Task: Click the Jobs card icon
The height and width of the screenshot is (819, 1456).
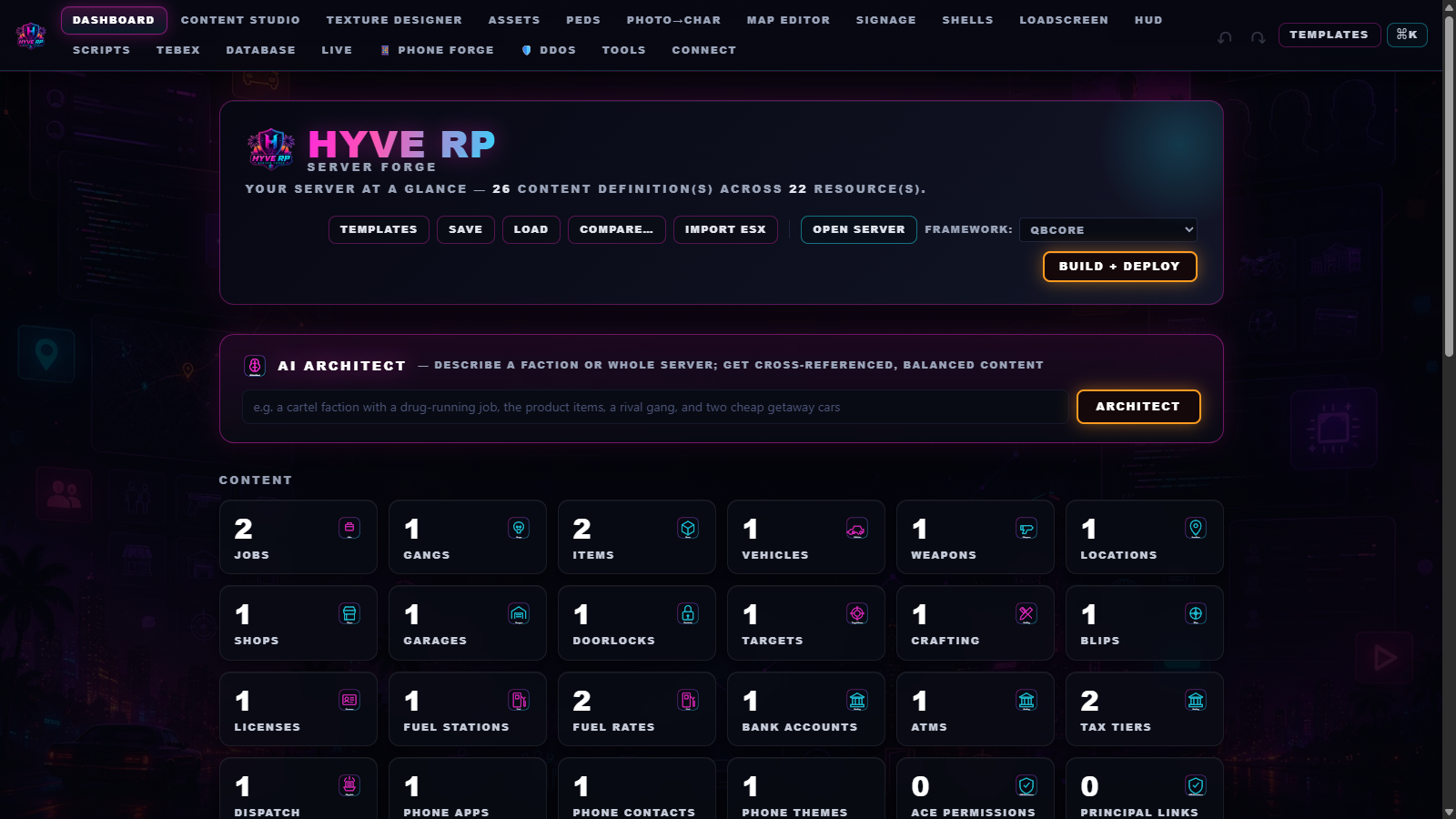Action: tap(349, 528)
